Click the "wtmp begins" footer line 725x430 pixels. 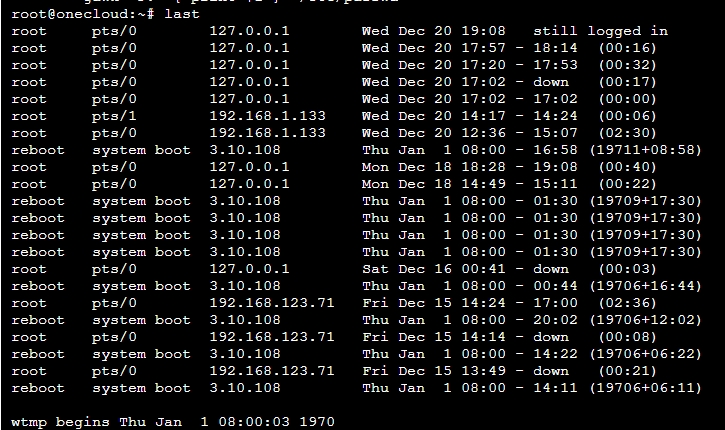click(172, 422)
